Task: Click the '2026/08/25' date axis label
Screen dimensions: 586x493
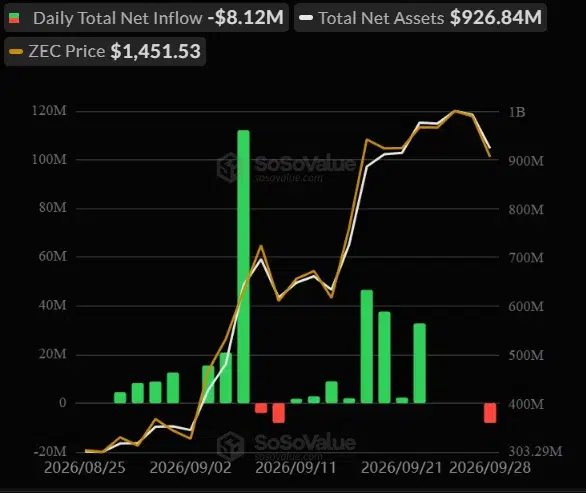Action: pyautogui.click(x=85, y=468)
